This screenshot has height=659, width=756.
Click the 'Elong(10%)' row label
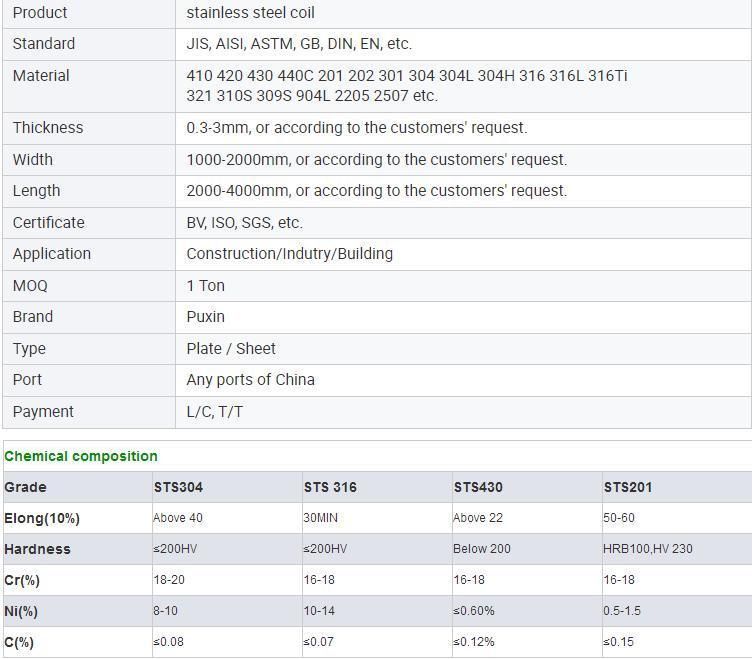coord(42,519)
